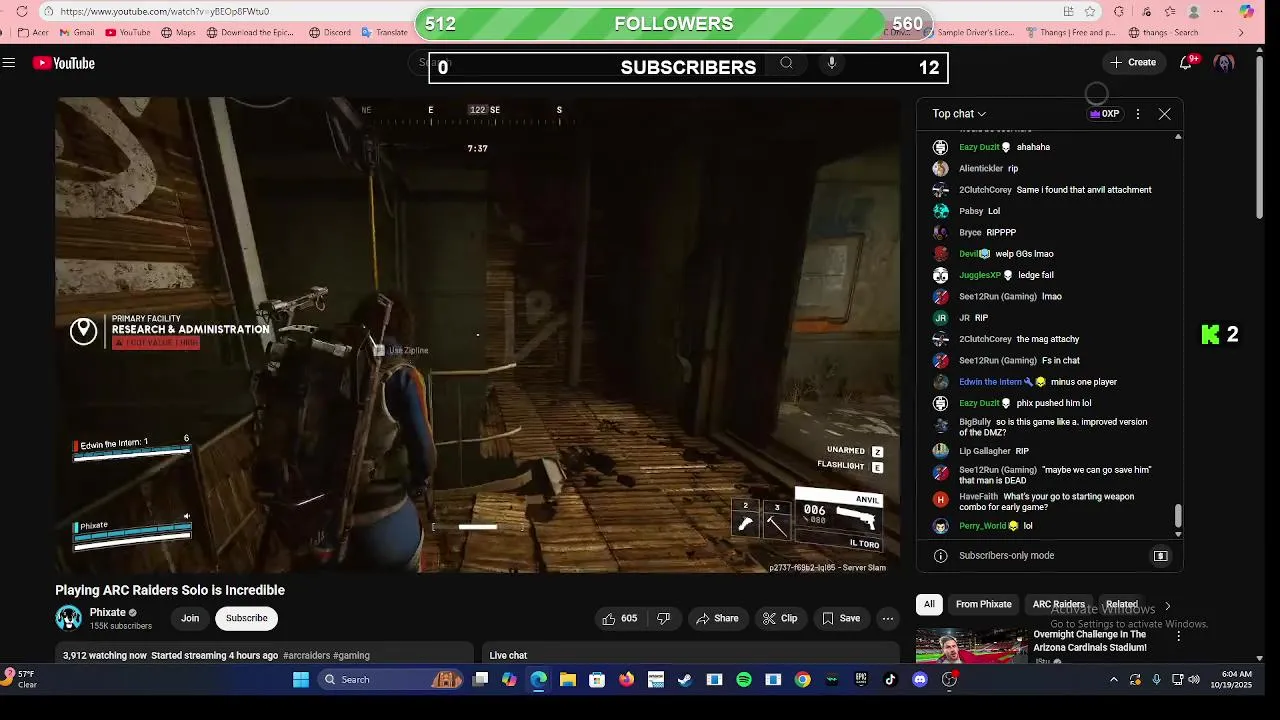Share the video

point(717,618)
